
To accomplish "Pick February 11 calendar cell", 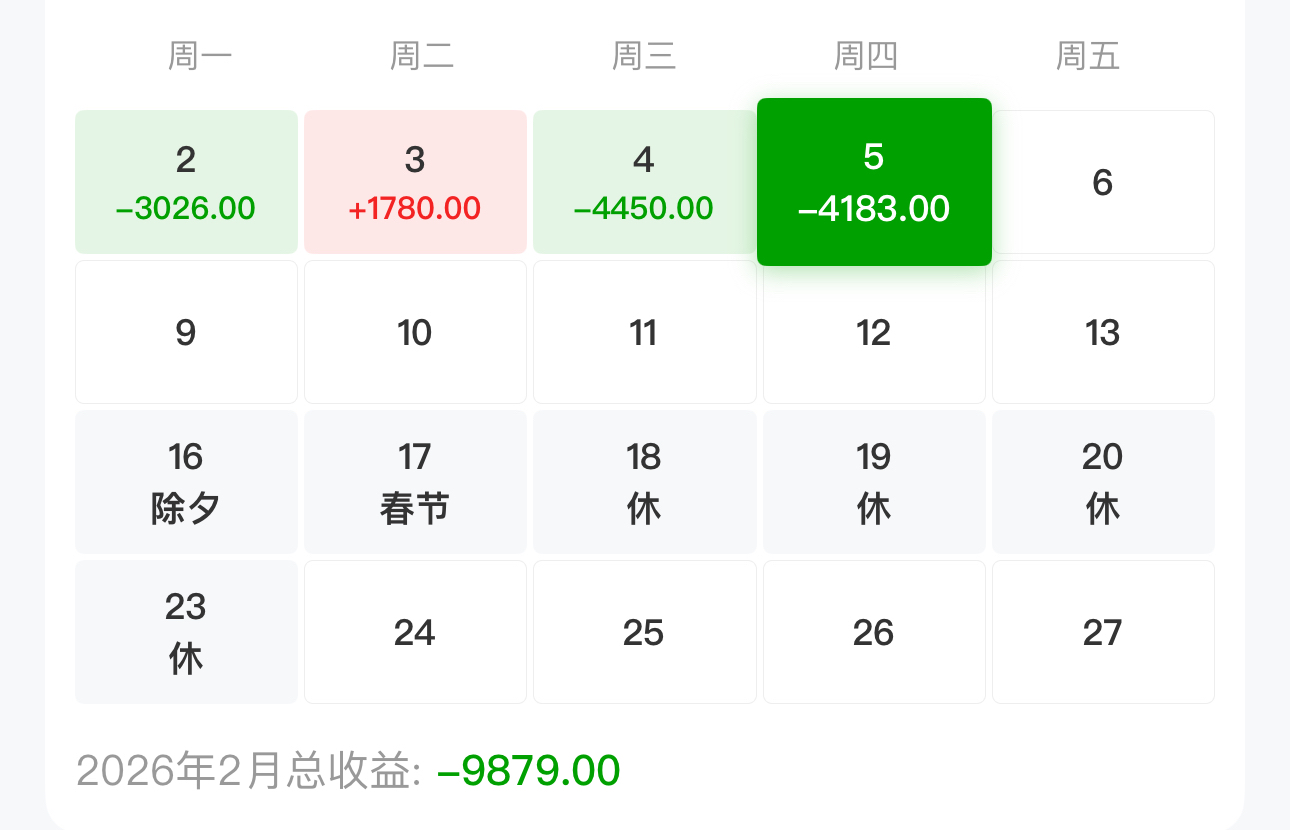I will tap(644, 332).
